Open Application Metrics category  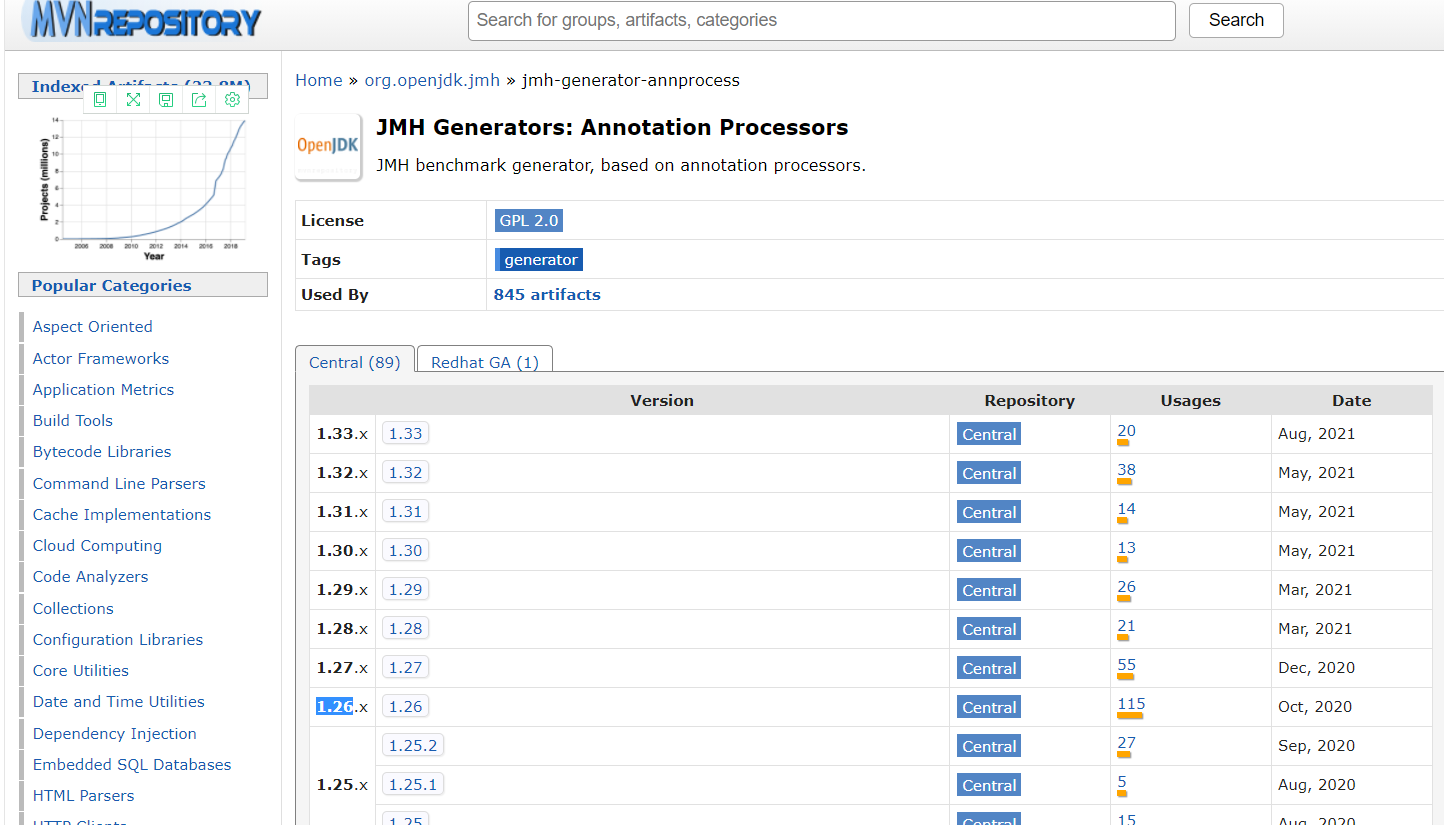coord(103,390)
